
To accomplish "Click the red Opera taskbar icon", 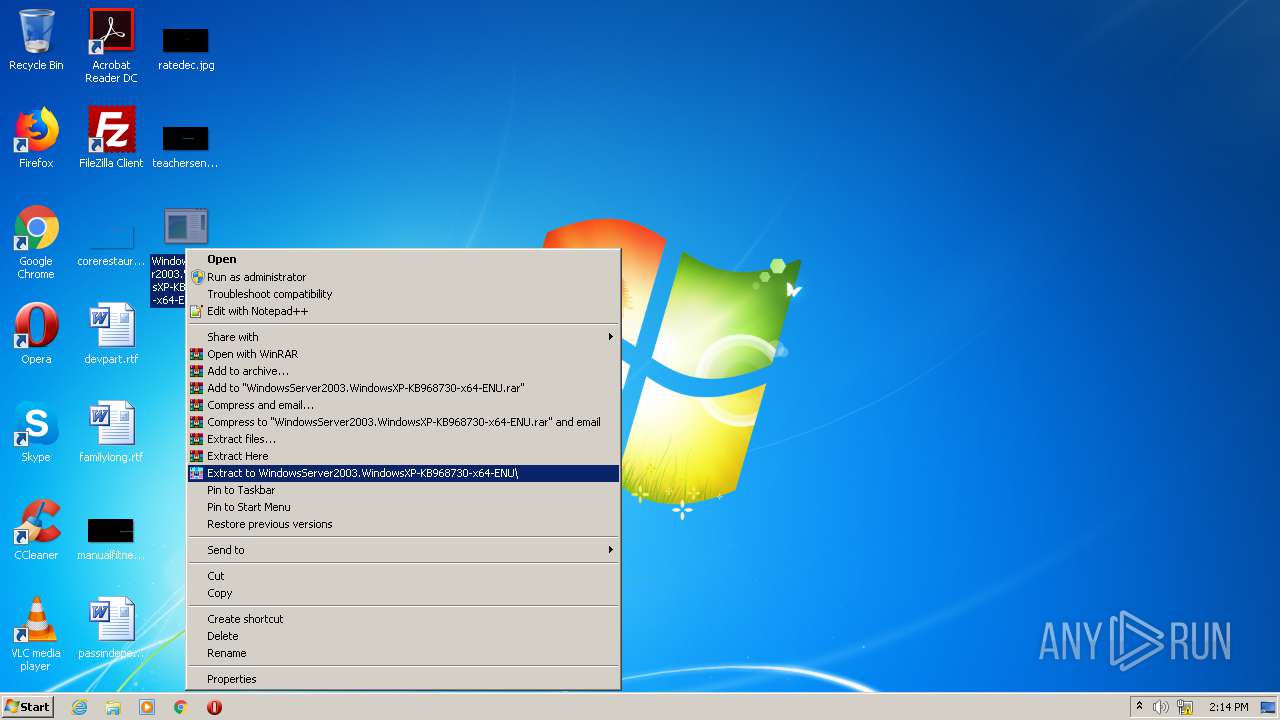I will pos(214,707).
